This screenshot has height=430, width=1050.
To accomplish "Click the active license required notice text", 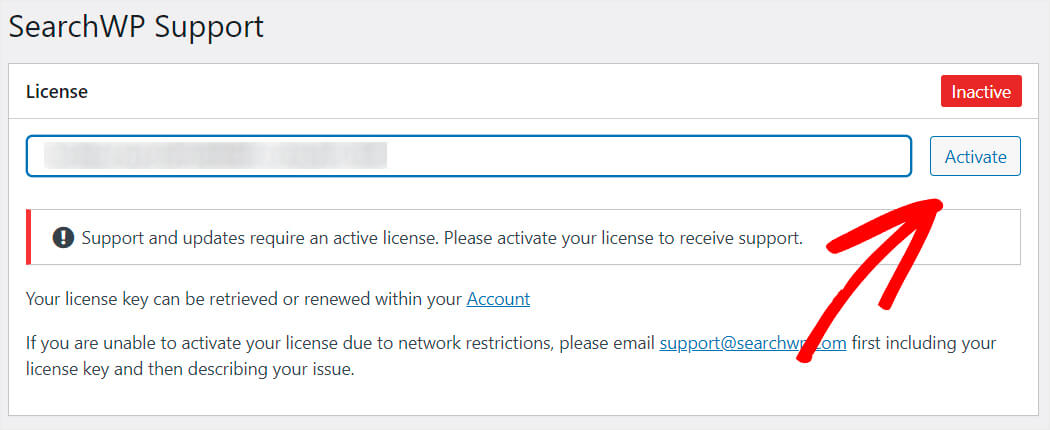I will (x=442, y=238).
